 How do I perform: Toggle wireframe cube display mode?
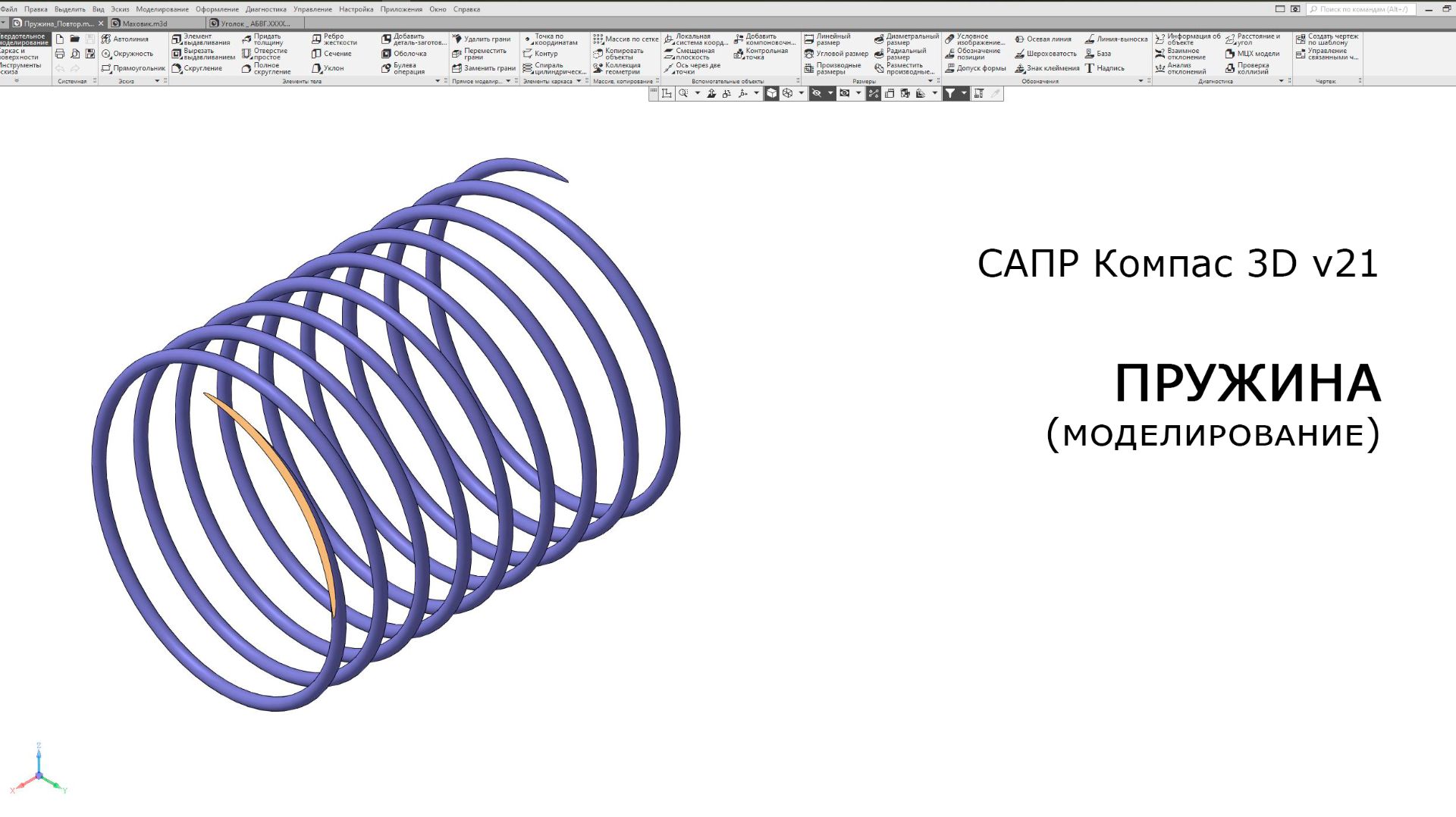pyautogui.click(x=787, y=93)
